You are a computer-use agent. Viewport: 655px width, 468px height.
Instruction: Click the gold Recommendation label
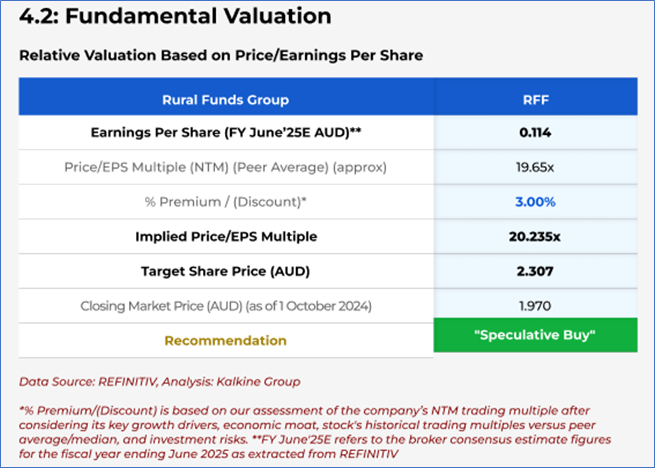coord(225,340)
